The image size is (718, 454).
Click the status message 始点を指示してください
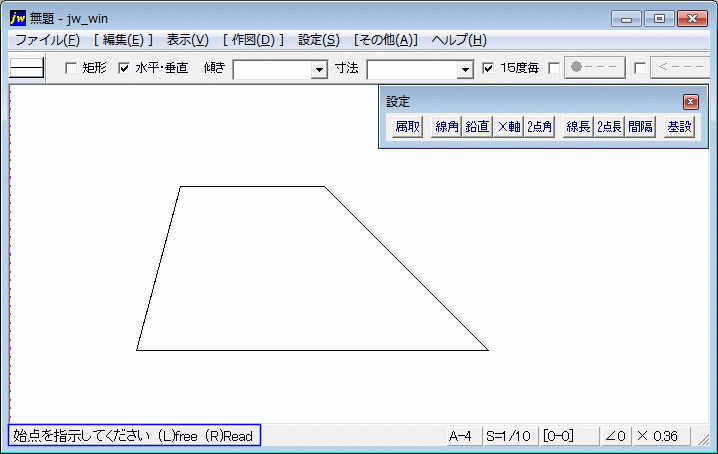(x=81, y=436)
